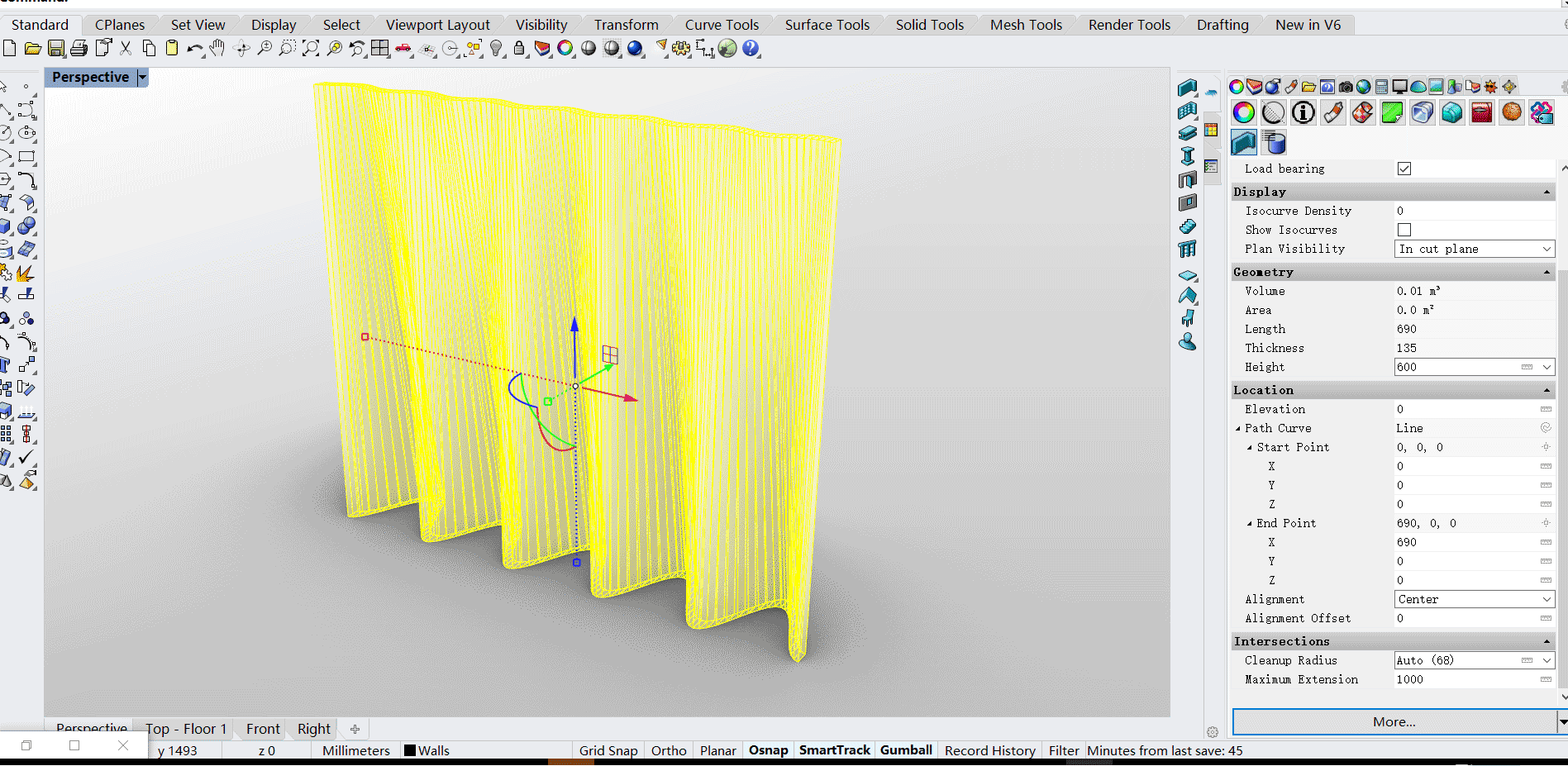Switch to the Curve Tools toolbar tab
Screen dimensions: 1568x766
point(722,25)
